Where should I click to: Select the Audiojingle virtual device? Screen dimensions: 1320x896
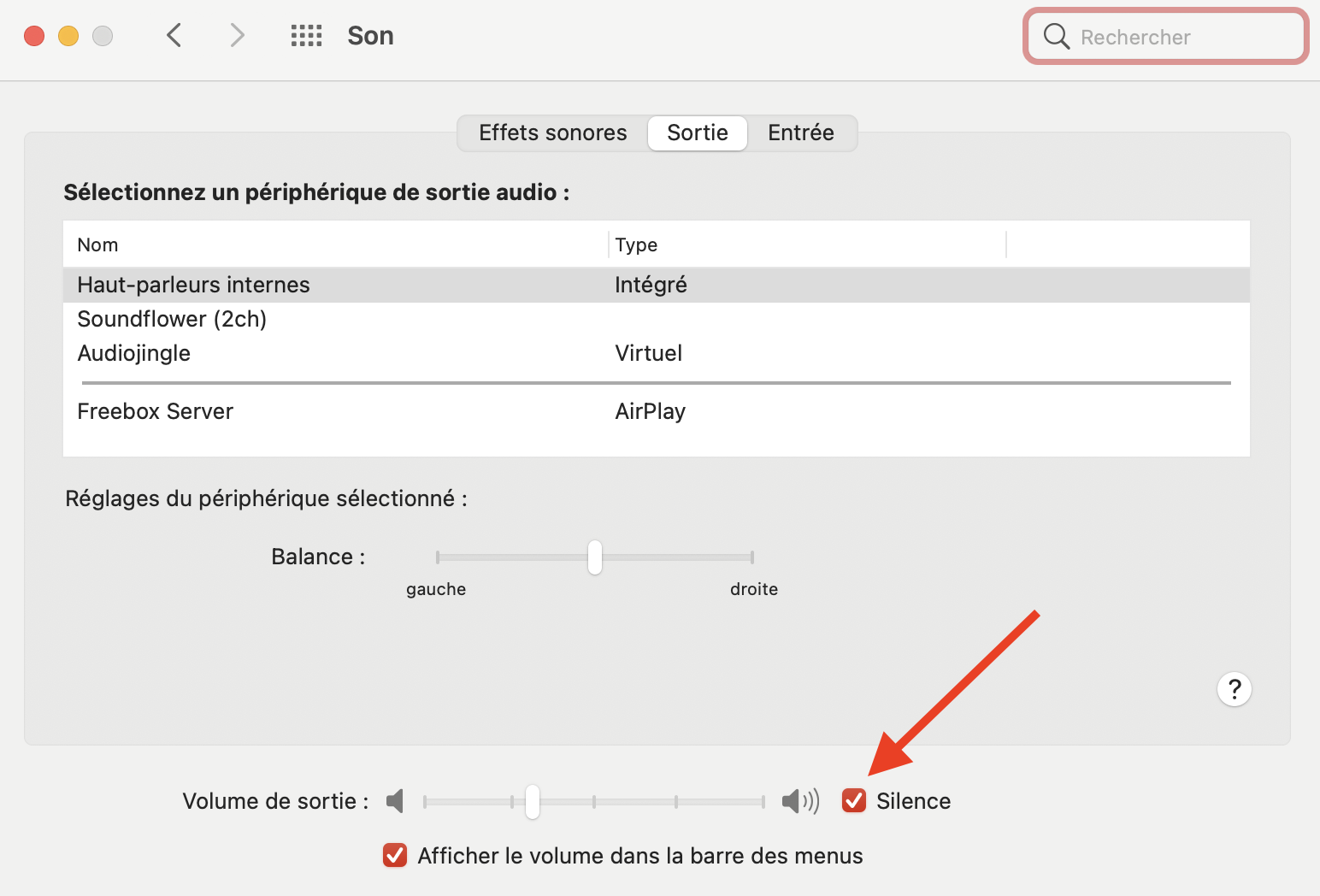134,353
